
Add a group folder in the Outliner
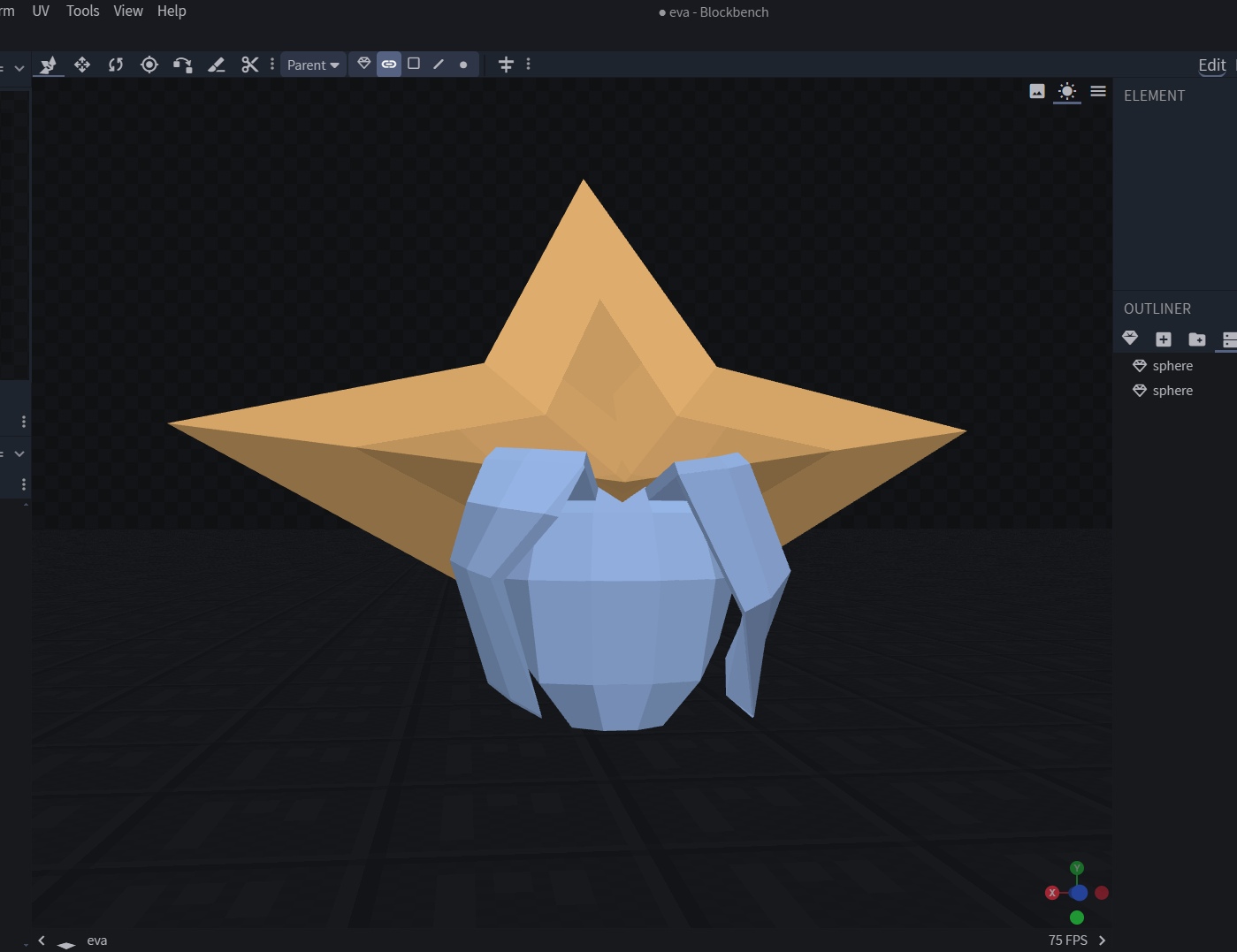point(1197,339)
